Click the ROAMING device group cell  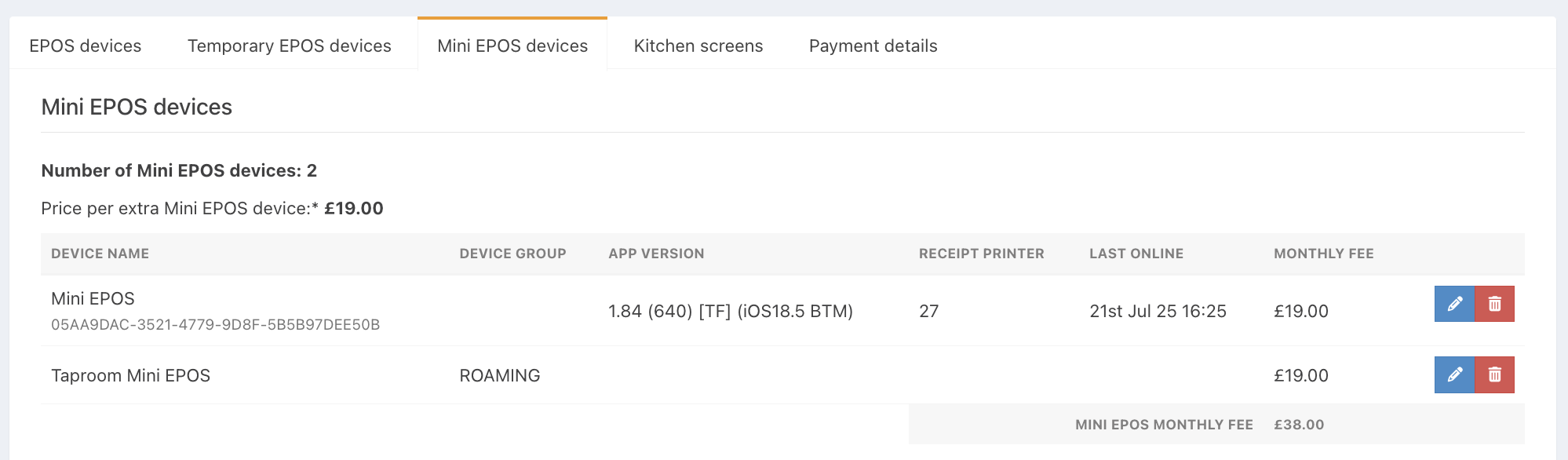(x=500, y=375)
